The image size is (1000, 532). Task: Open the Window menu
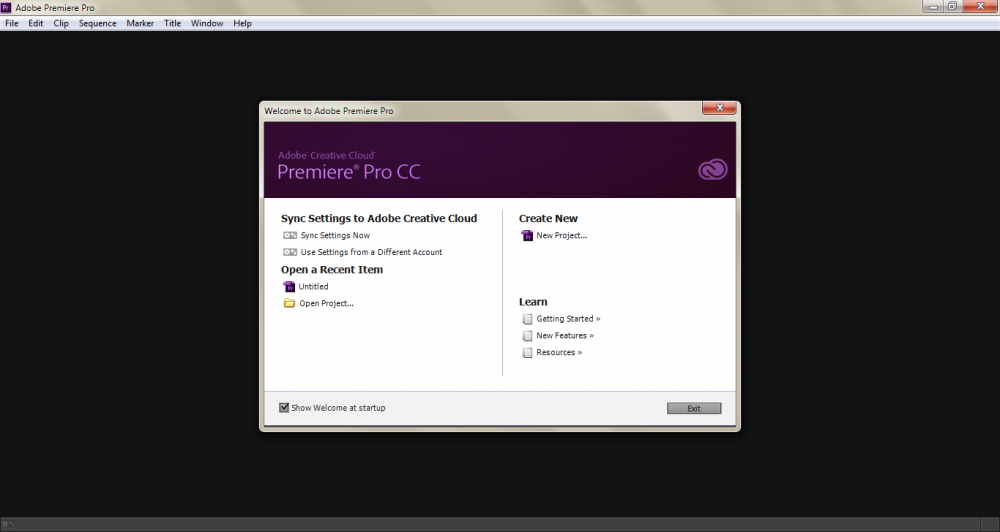coord(207,23)
